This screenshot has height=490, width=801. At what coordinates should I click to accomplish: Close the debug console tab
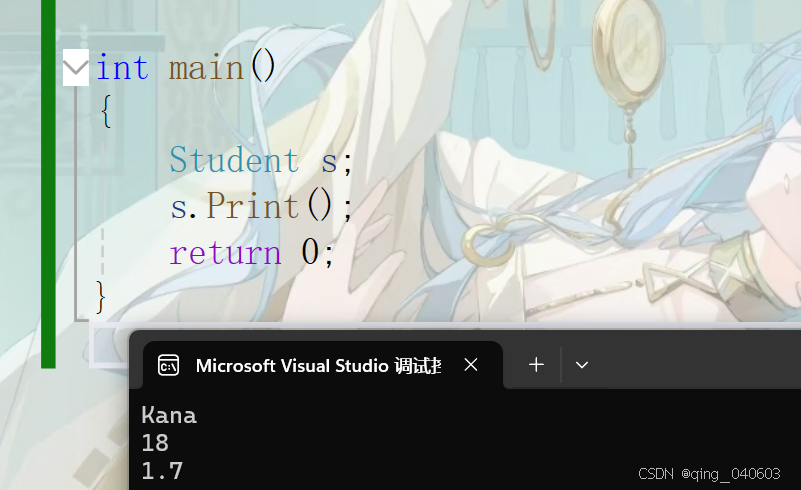point(470,365)
